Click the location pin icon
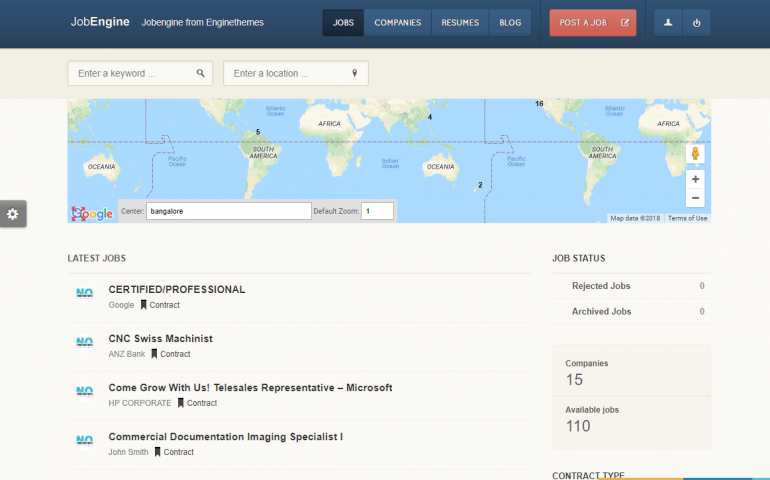The image size is (770, 480). click(x=355, y=73)
